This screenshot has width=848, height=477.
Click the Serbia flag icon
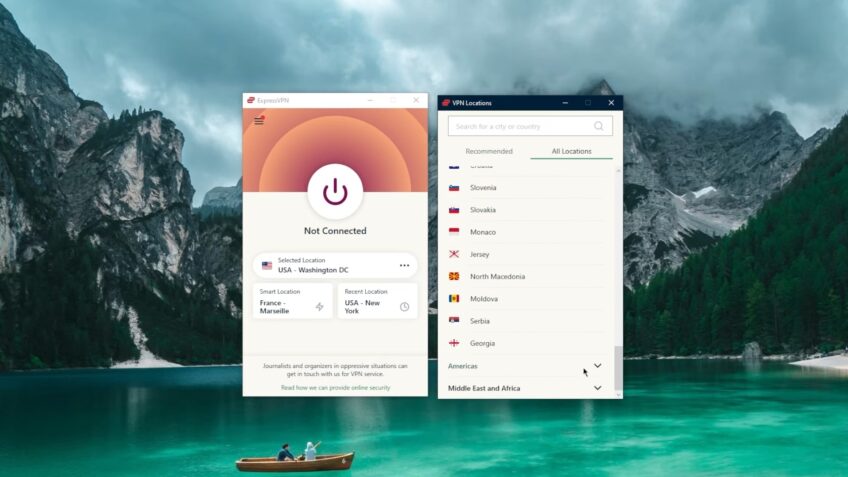point(454,321)
